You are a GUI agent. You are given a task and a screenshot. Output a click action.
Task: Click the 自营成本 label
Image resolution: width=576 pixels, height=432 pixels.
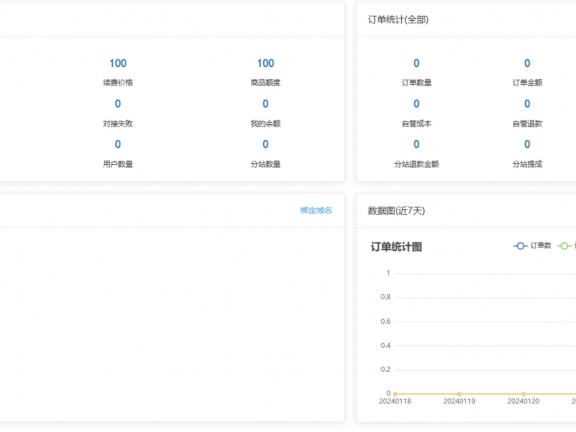[417, 123]
